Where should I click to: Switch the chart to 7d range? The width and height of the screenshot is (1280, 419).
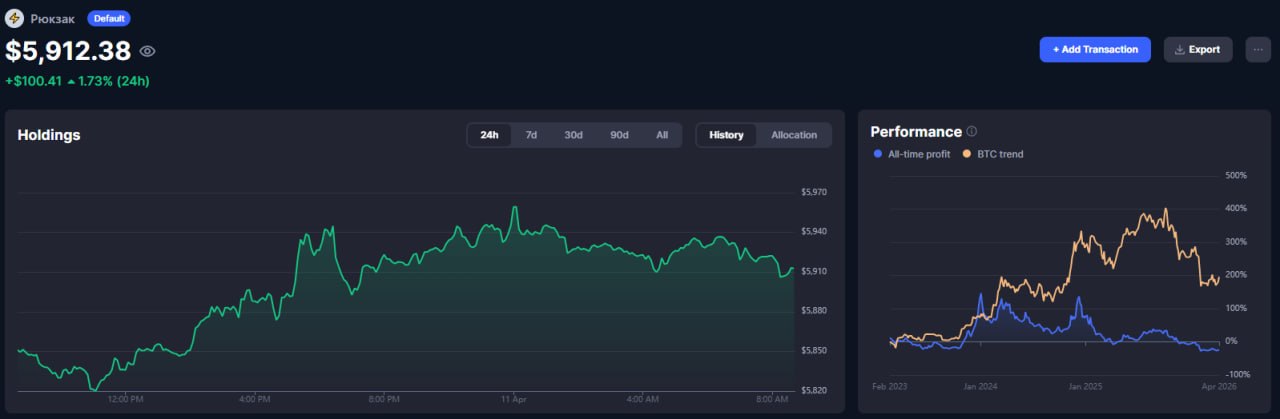tap(531, 135)
